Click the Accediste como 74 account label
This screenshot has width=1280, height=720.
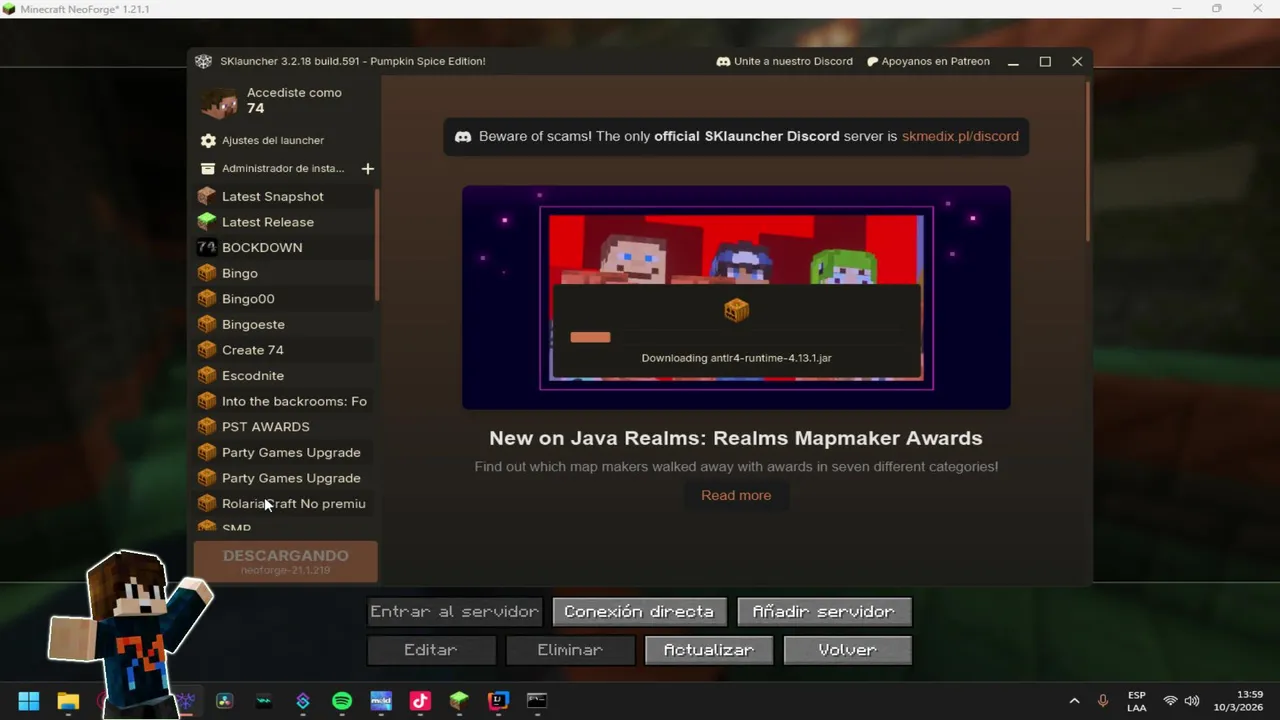click(x=294, y=100)
